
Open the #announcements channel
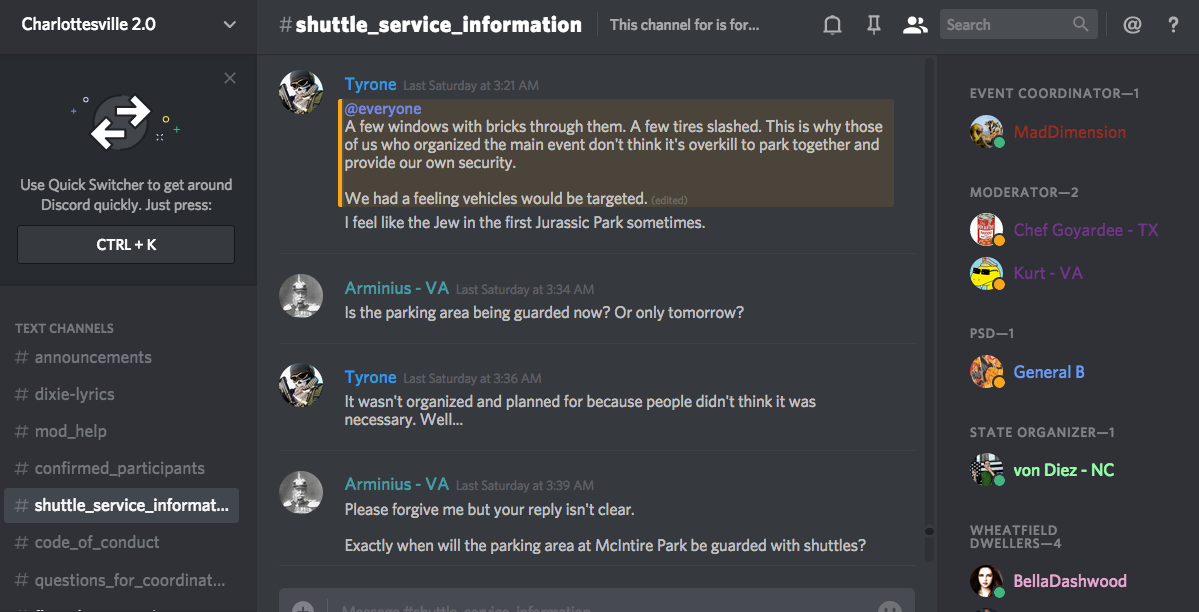tap(93, 357)
